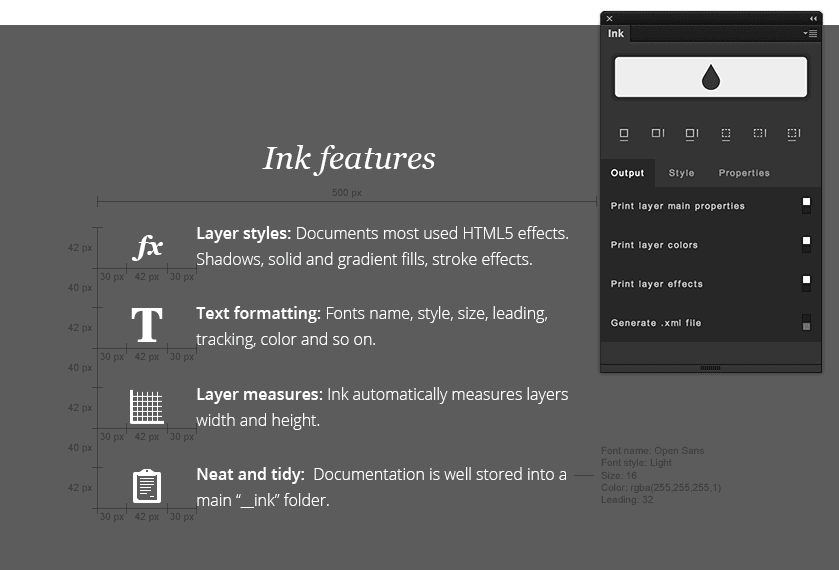Click the "width and height." text line
Viewport: 839px width, 570px height.
pyautogui.click(x=258, y=420)
